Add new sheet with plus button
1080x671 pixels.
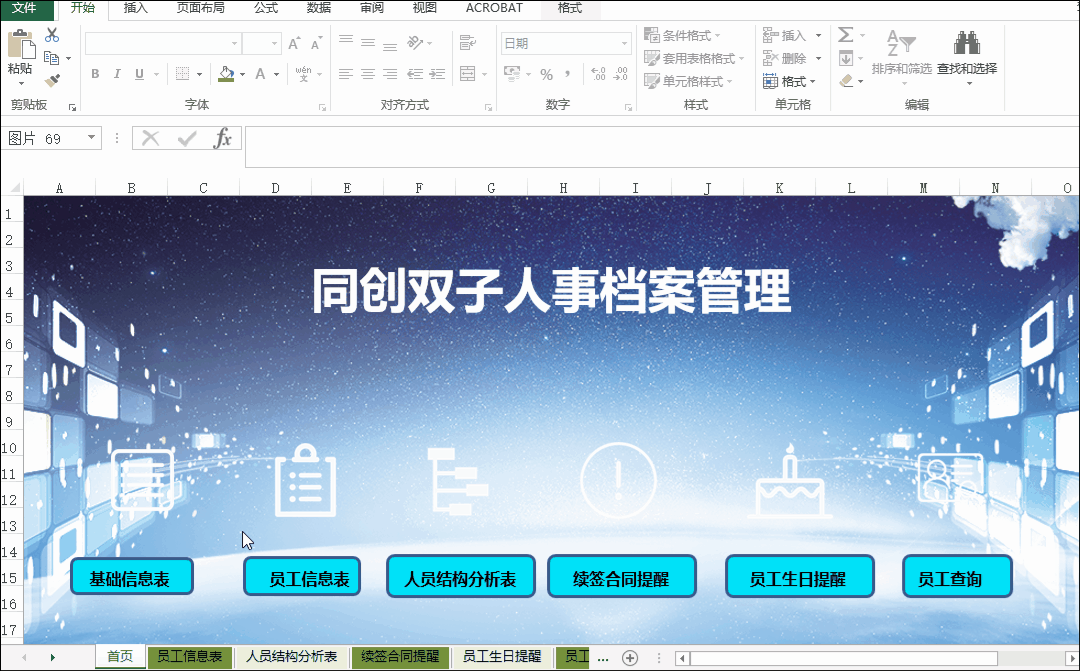[629, 657]
